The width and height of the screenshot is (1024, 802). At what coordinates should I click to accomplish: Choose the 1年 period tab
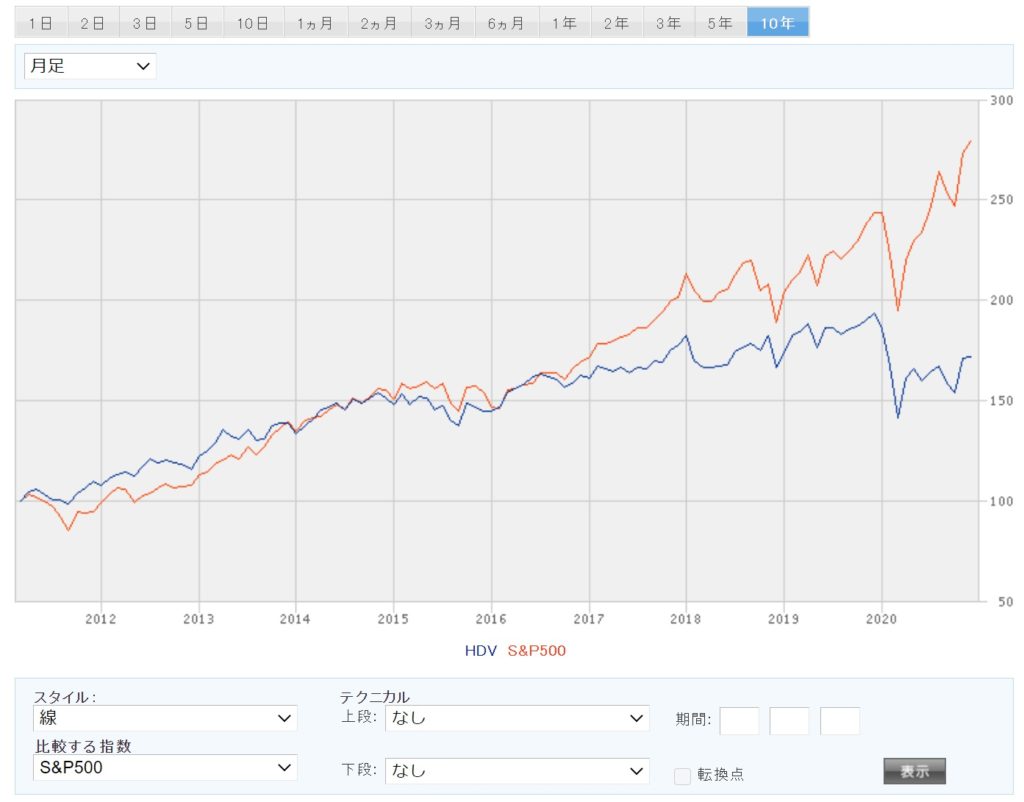point(565,23)
